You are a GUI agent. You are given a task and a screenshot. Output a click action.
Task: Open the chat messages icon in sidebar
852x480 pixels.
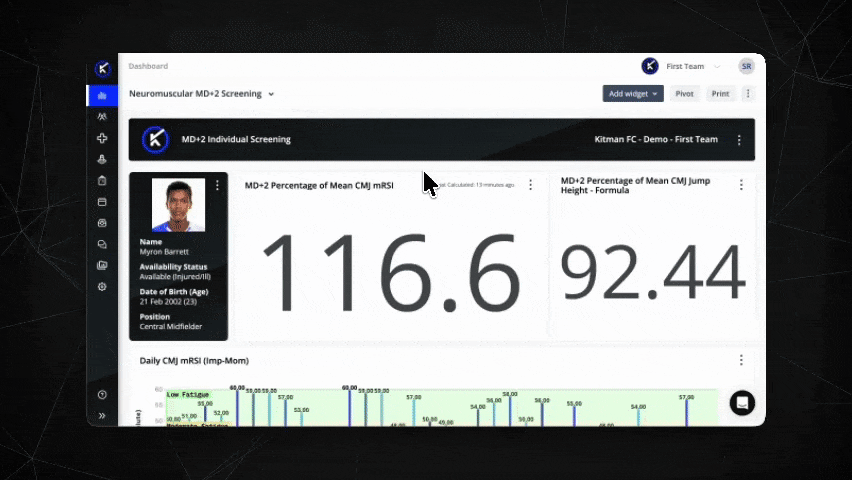[102, 244]
